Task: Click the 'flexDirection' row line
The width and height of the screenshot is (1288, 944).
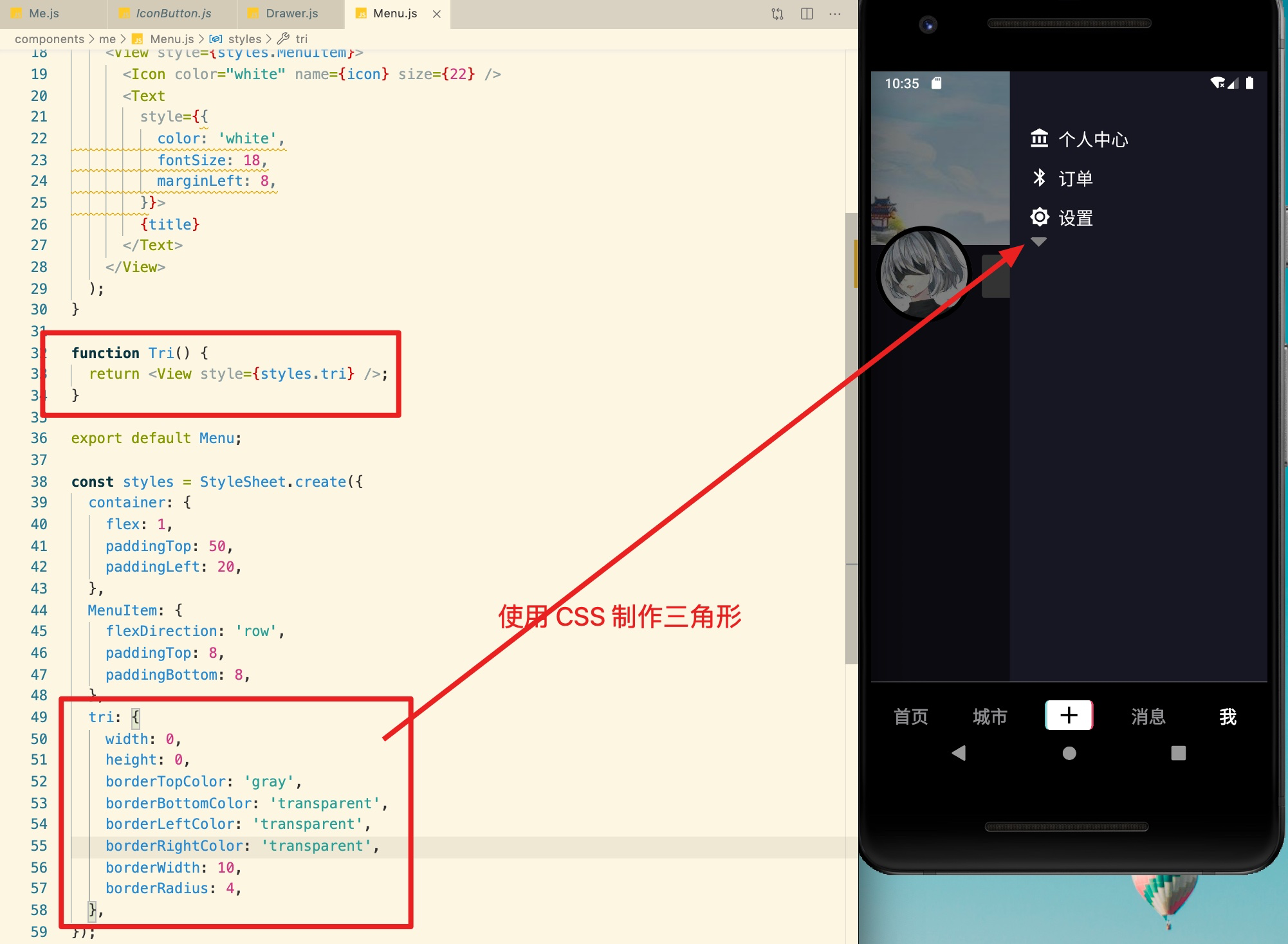Action: [x=195, y=631]
